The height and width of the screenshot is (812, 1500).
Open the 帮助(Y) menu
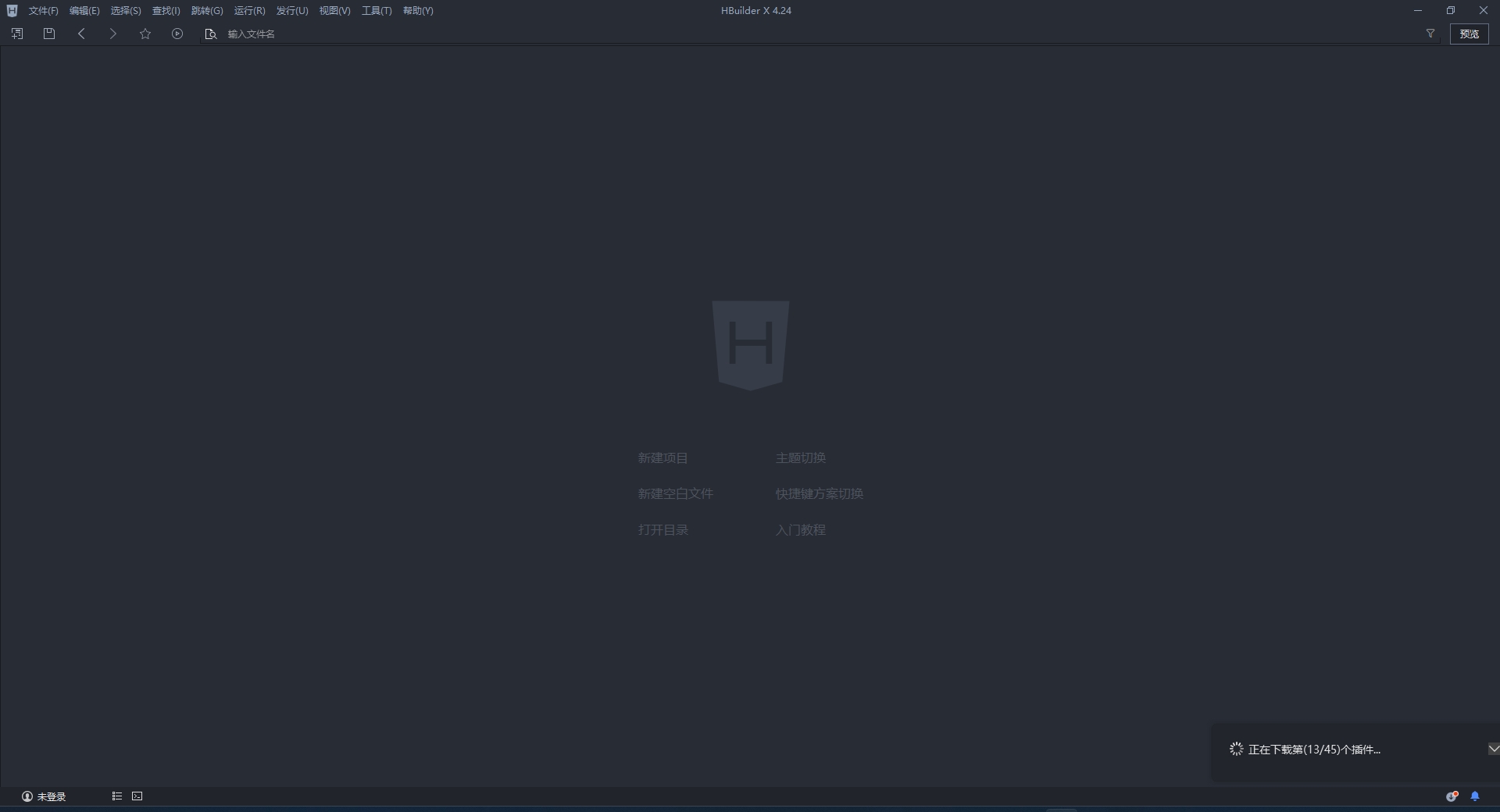pos(418,11)
